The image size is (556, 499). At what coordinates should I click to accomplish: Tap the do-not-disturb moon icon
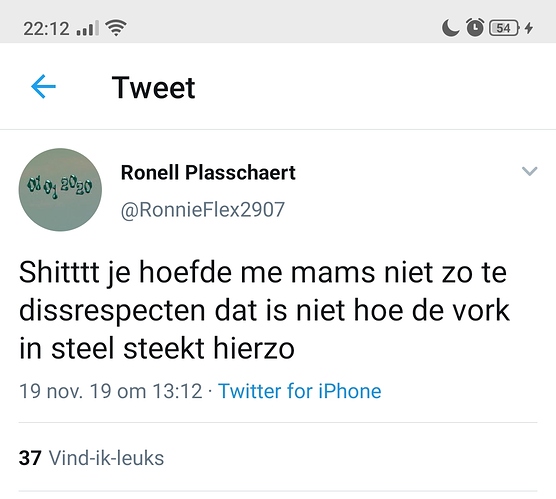point(450,28)
